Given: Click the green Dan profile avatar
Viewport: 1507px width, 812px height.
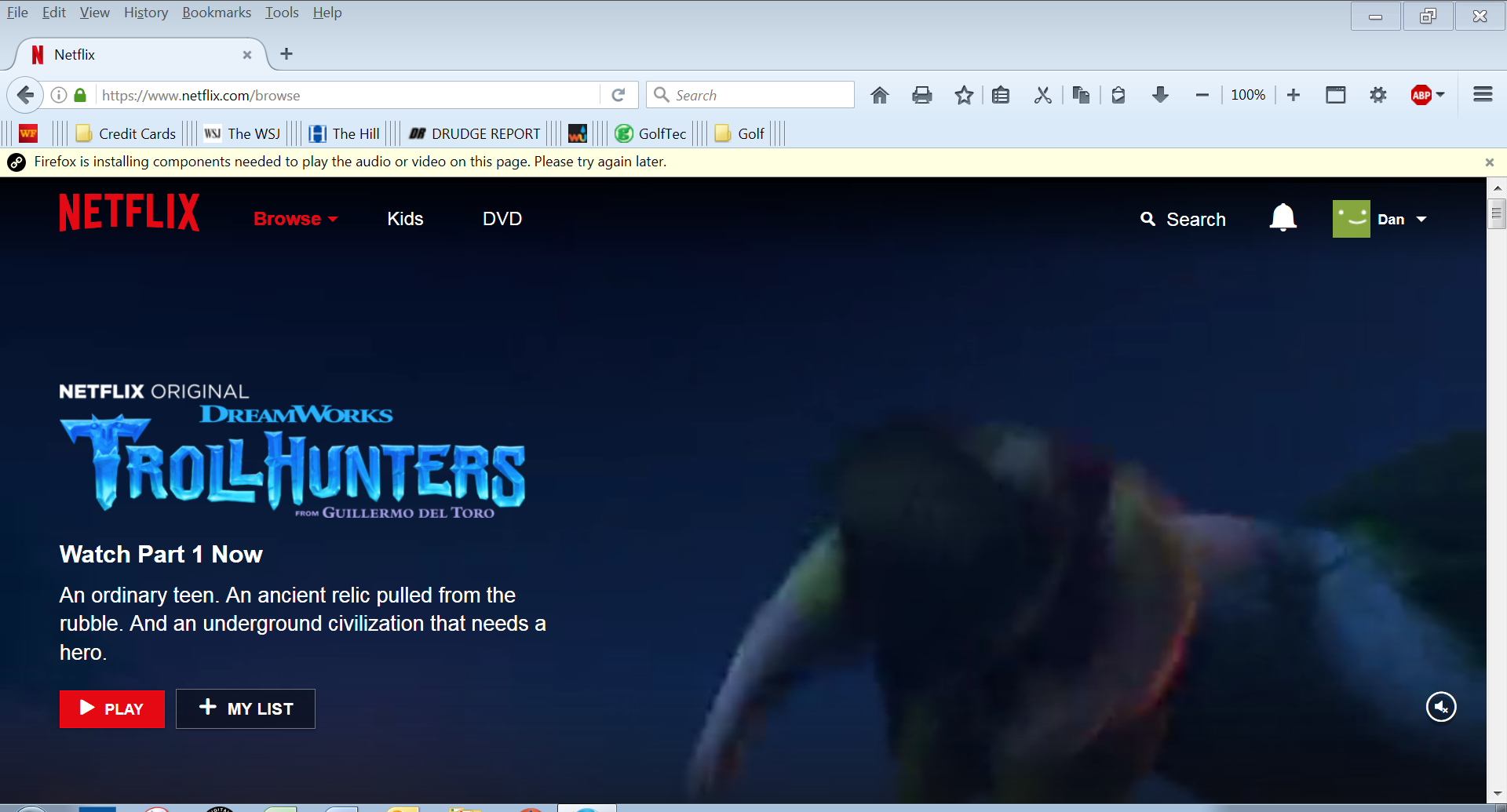Looking at the screenshot, I should pyautogui.click(x=1351, y=219).
